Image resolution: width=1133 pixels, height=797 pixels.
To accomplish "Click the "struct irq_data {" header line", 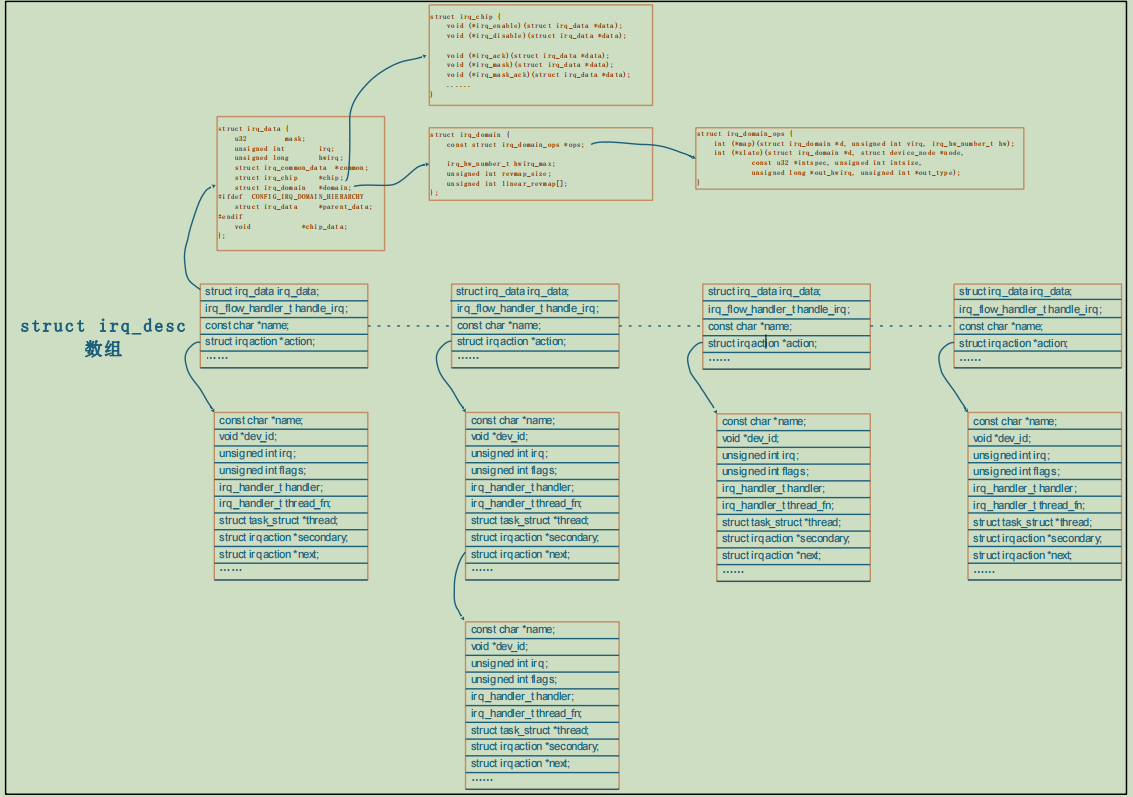I will coord(254,129).
